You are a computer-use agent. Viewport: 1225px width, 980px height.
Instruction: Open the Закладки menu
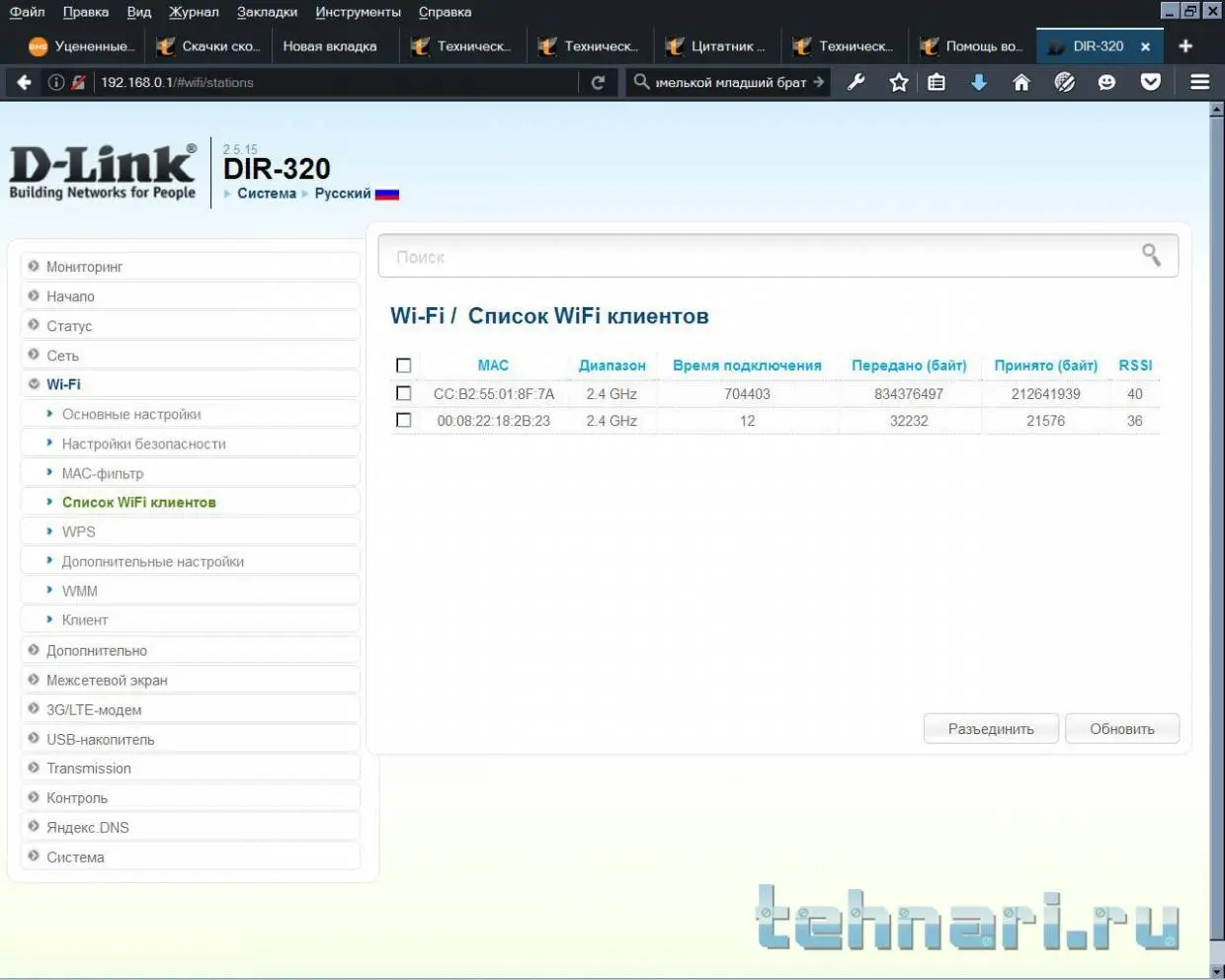(x=267, y=12)
